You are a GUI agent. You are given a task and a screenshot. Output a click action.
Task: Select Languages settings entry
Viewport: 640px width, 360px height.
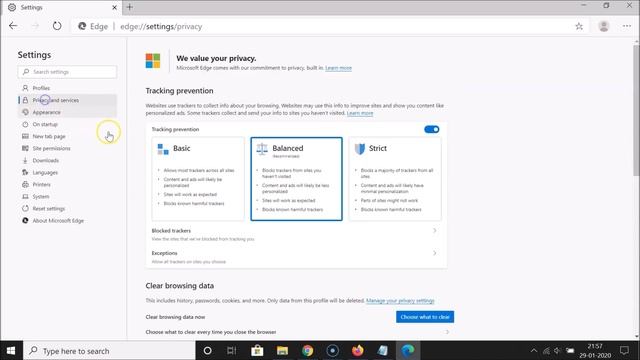coord(67,172)
